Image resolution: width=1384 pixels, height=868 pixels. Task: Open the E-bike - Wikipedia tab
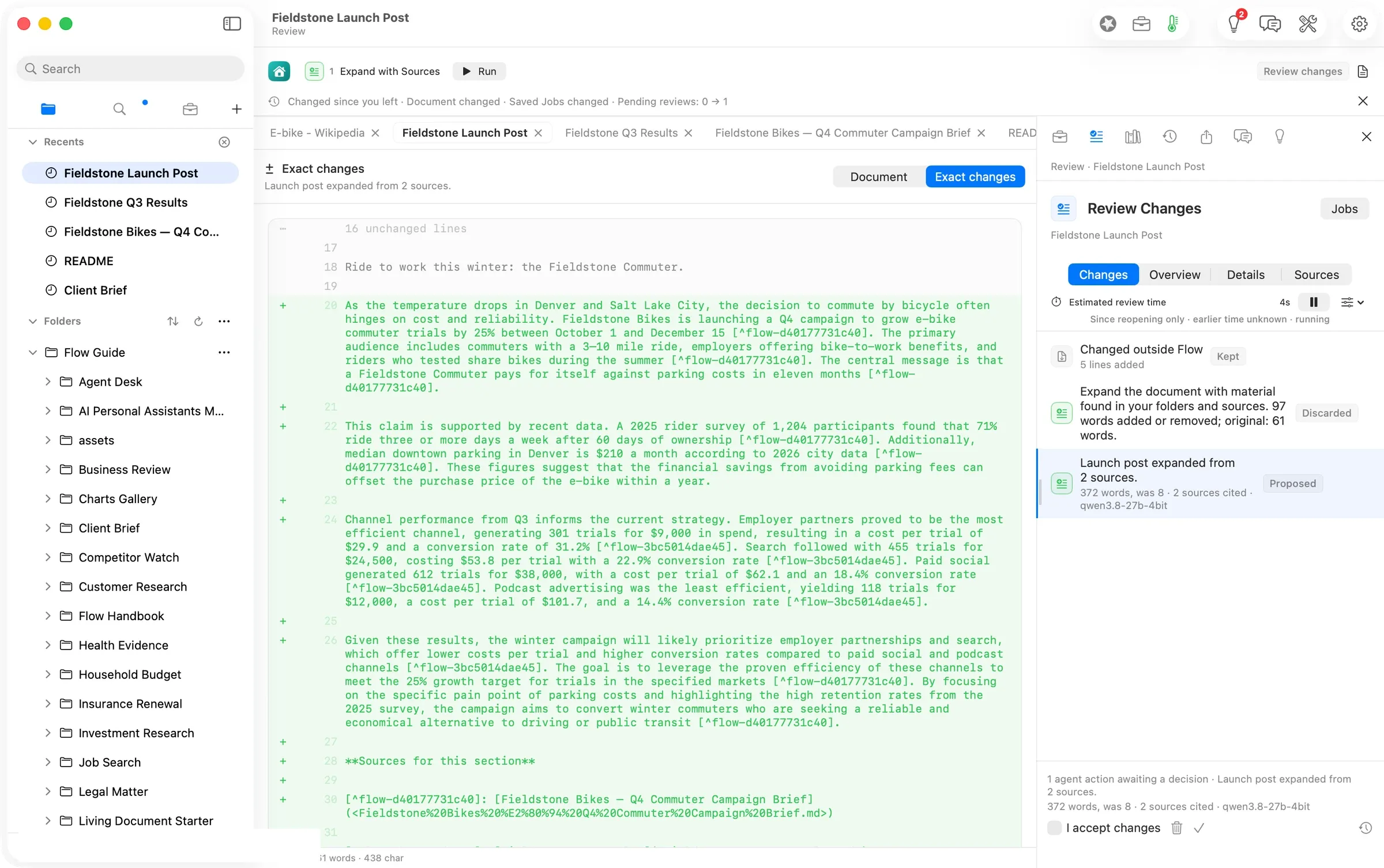[x=317, y=133]
